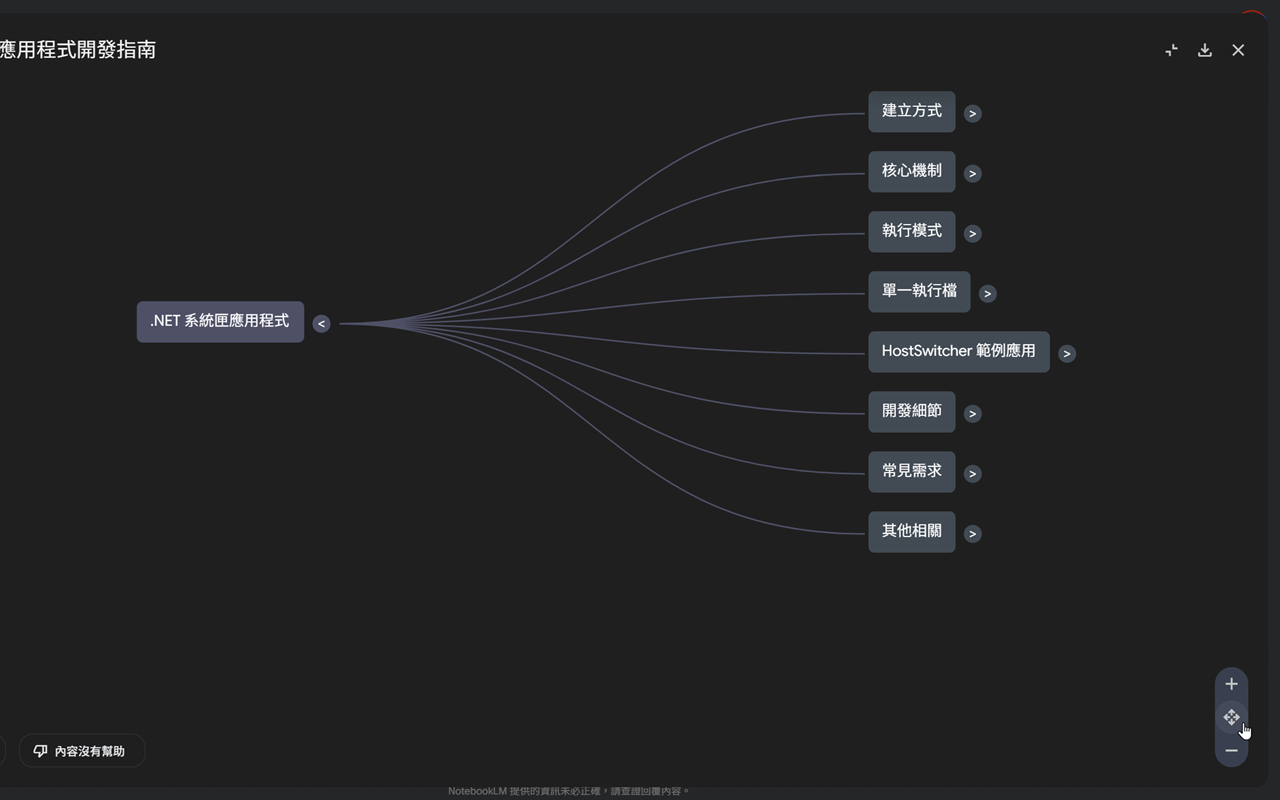Expand the 常見需求 branch
The image size is (1280, 800).
972,473
